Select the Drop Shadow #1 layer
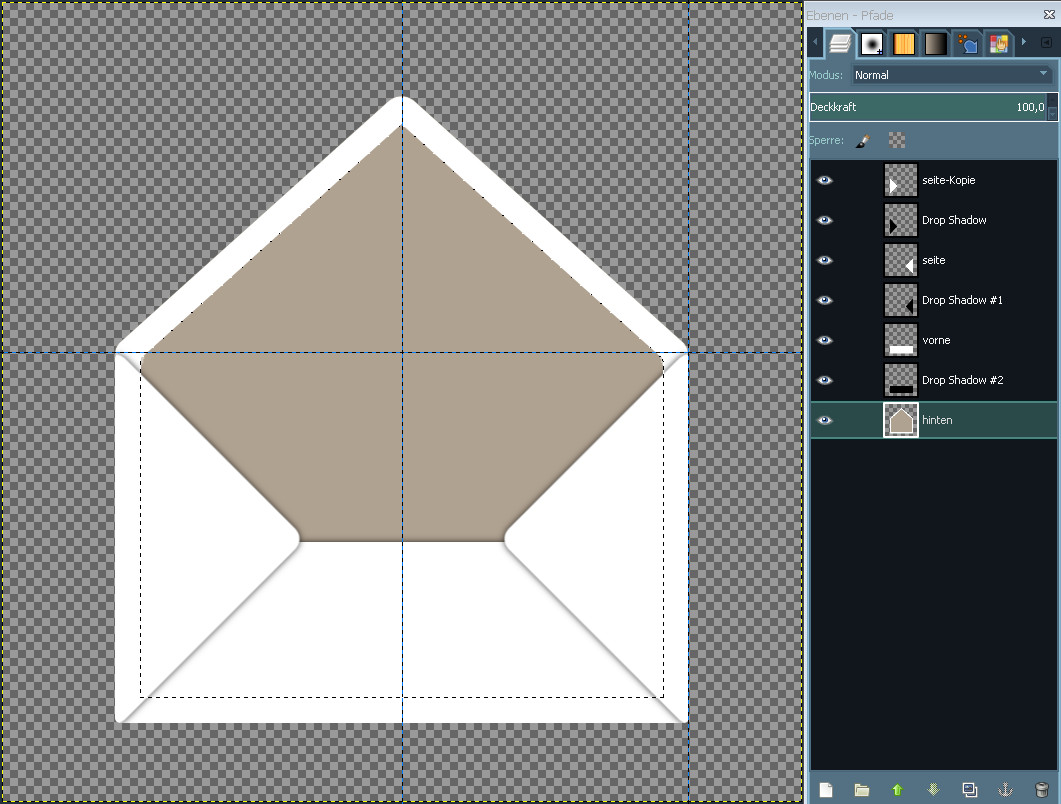The height and width of the screenshot is (804, 1061). 961,300
